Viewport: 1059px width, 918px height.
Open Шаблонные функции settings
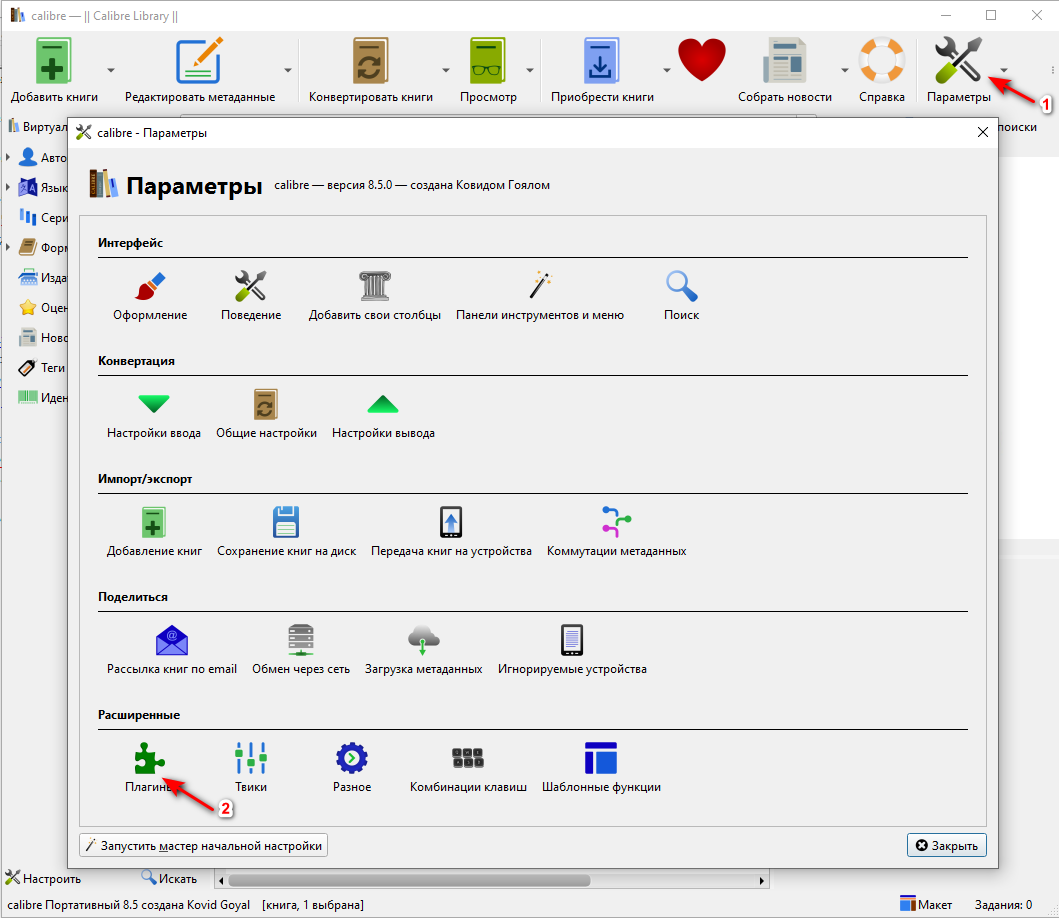coord(601,759)
